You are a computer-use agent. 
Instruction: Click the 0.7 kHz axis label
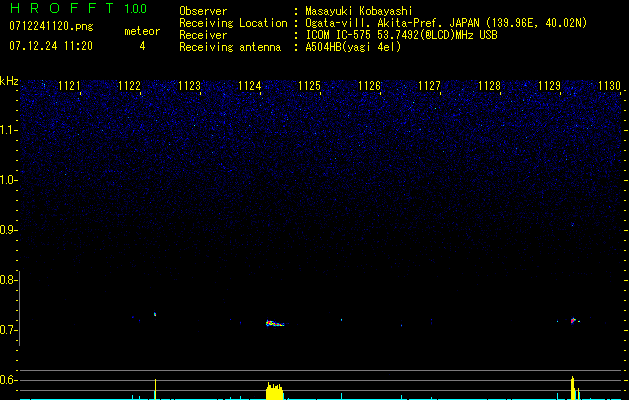pos(8,330)
